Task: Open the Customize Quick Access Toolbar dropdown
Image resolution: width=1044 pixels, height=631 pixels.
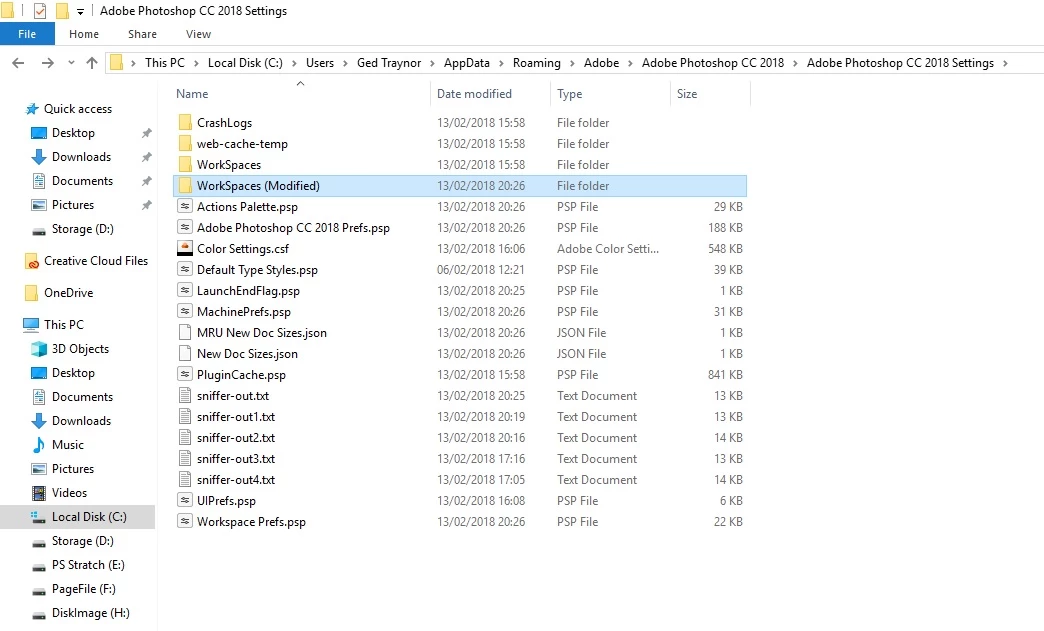Action: click(80, 11)
